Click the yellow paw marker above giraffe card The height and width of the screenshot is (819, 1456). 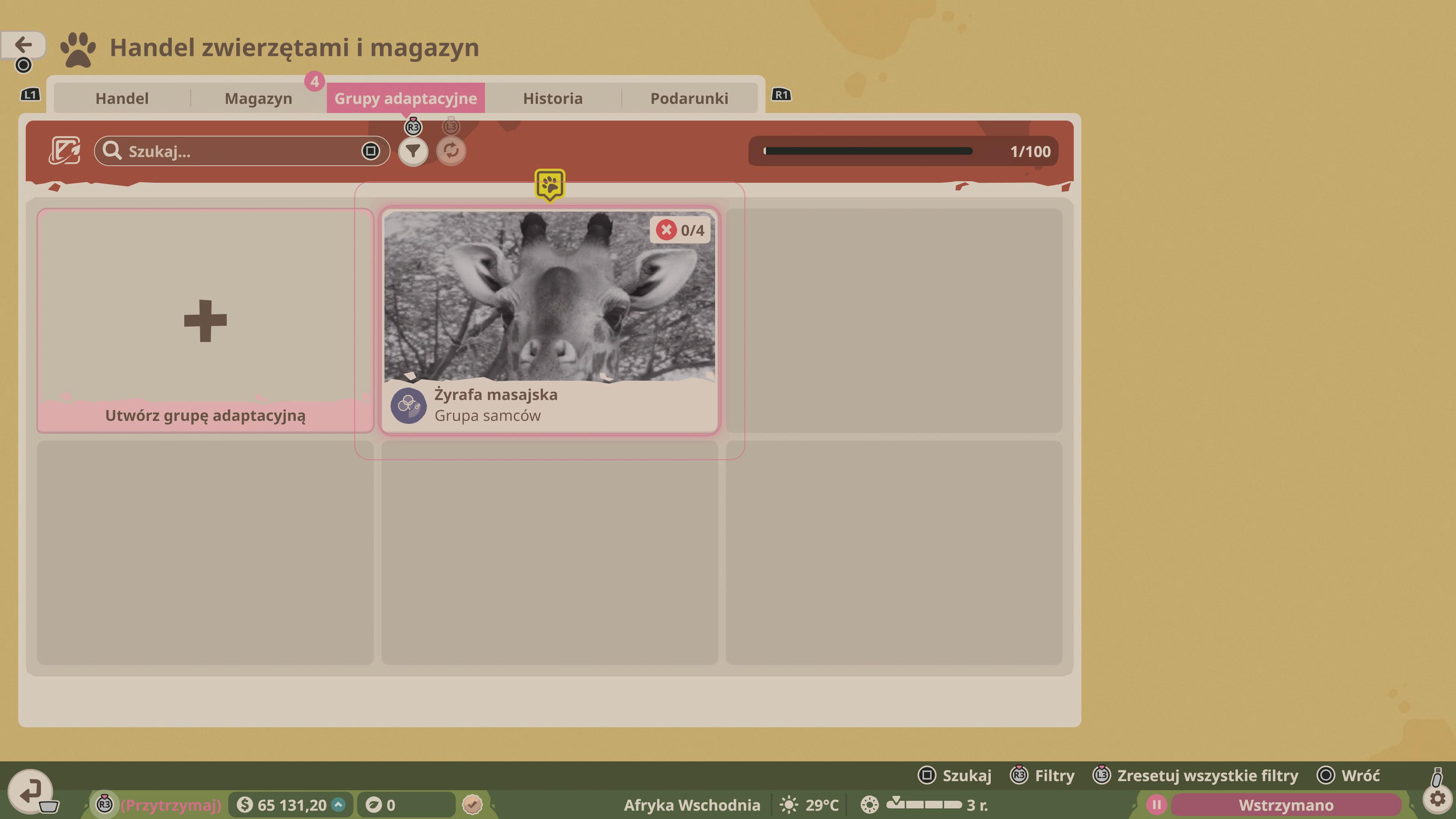point(549,185)
